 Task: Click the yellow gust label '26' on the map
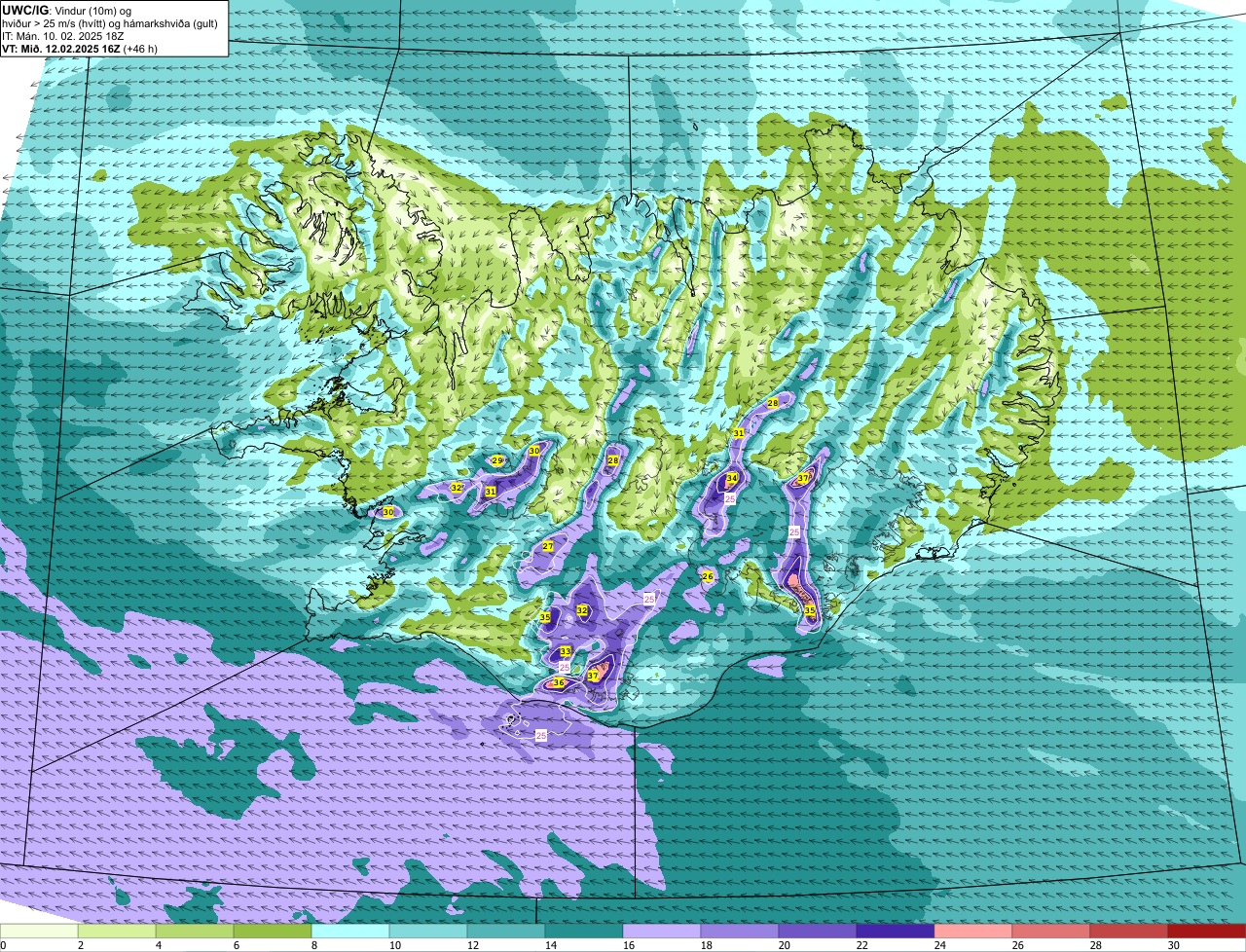(x=708, y=576)
